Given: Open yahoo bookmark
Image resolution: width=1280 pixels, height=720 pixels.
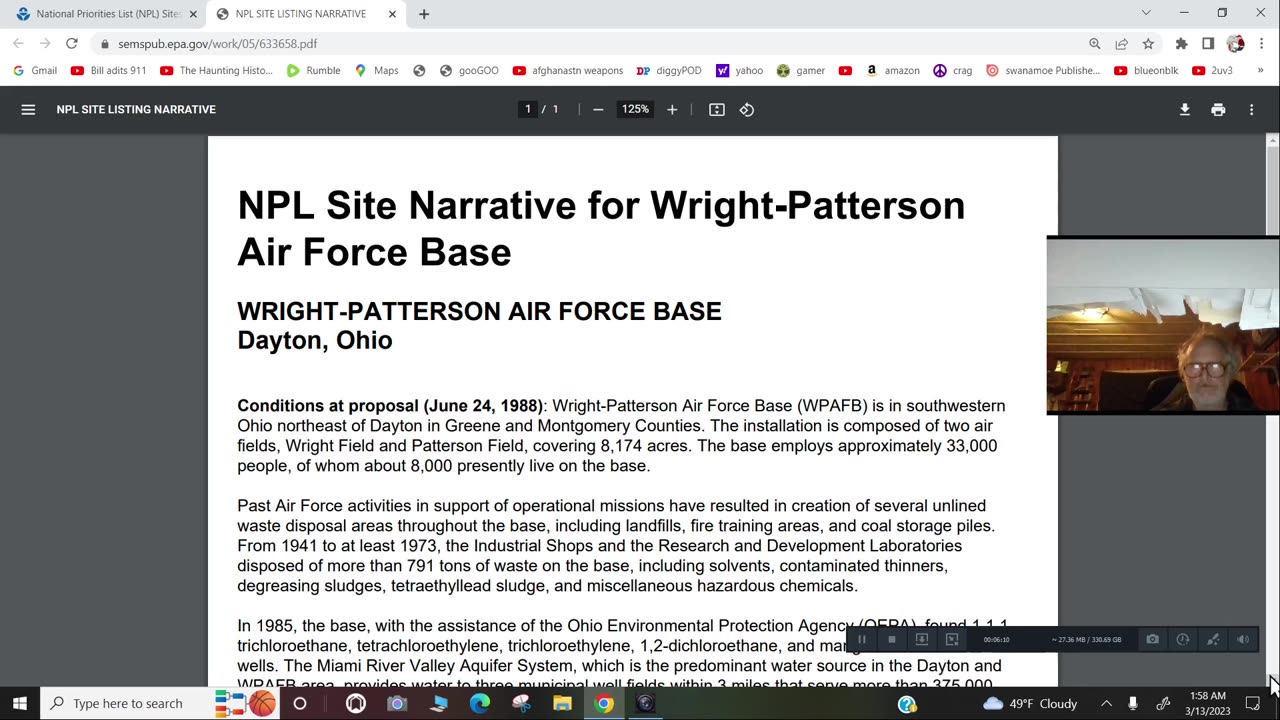Looking at the screenshot, I should pyautogui.click(x=739, y=70).
